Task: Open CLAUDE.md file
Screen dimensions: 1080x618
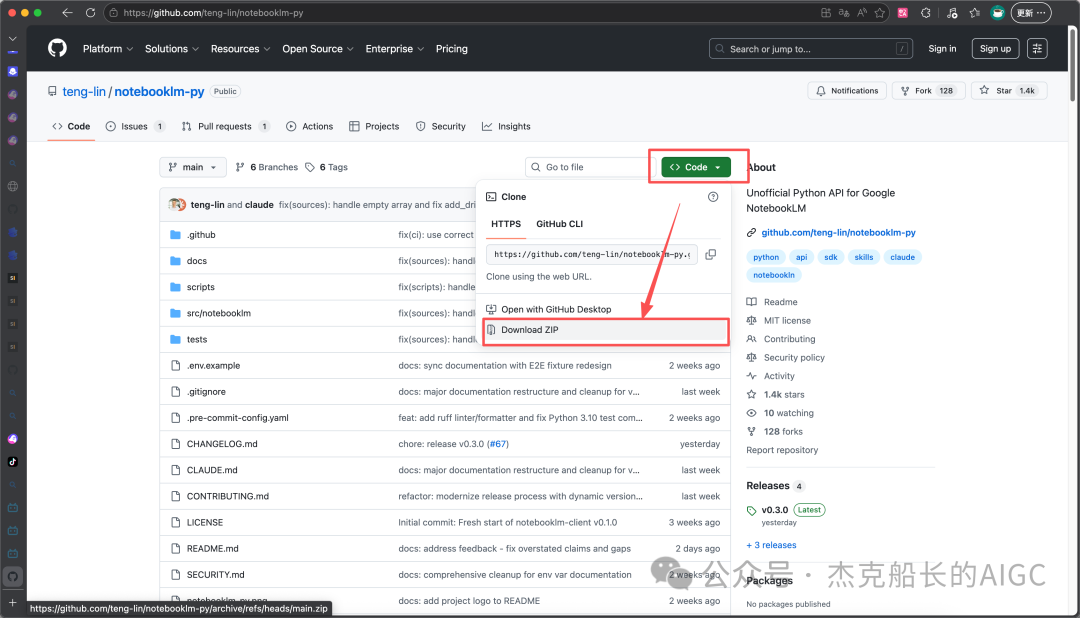Action: [x=212, y=471]
